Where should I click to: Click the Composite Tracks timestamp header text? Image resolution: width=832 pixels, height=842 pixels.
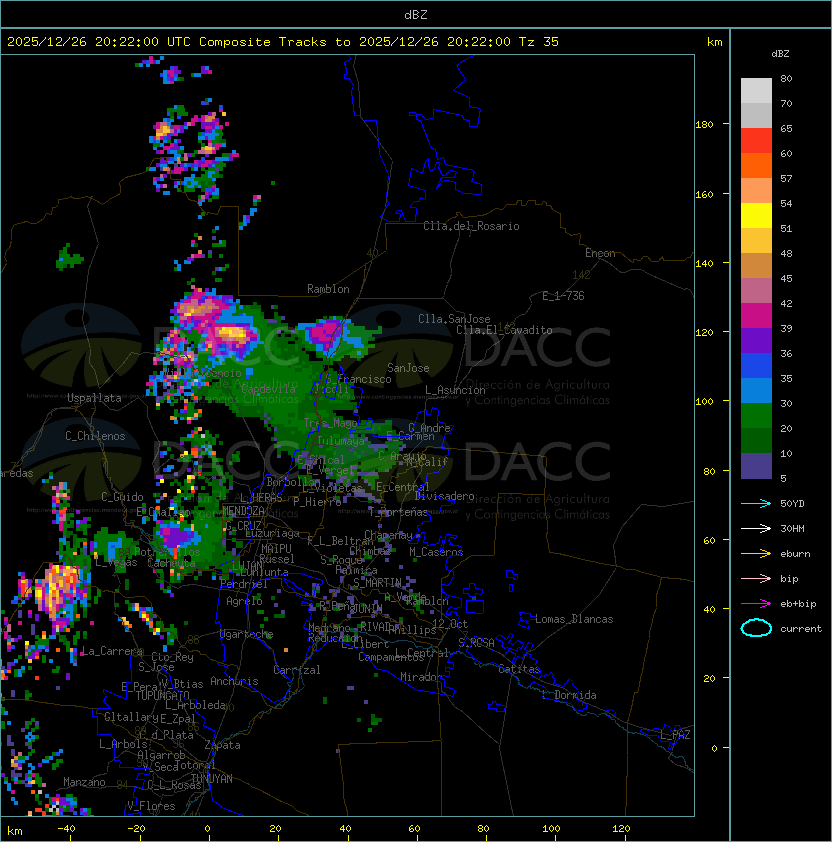click(283, 42)
